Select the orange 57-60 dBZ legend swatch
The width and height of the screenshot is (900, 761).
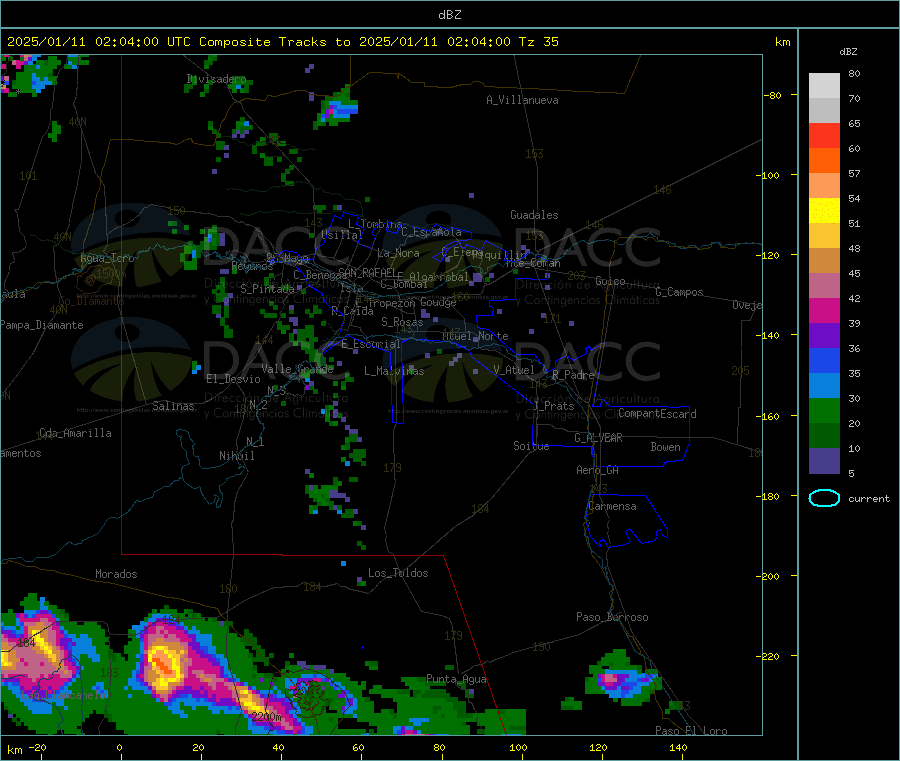(824, 161)
